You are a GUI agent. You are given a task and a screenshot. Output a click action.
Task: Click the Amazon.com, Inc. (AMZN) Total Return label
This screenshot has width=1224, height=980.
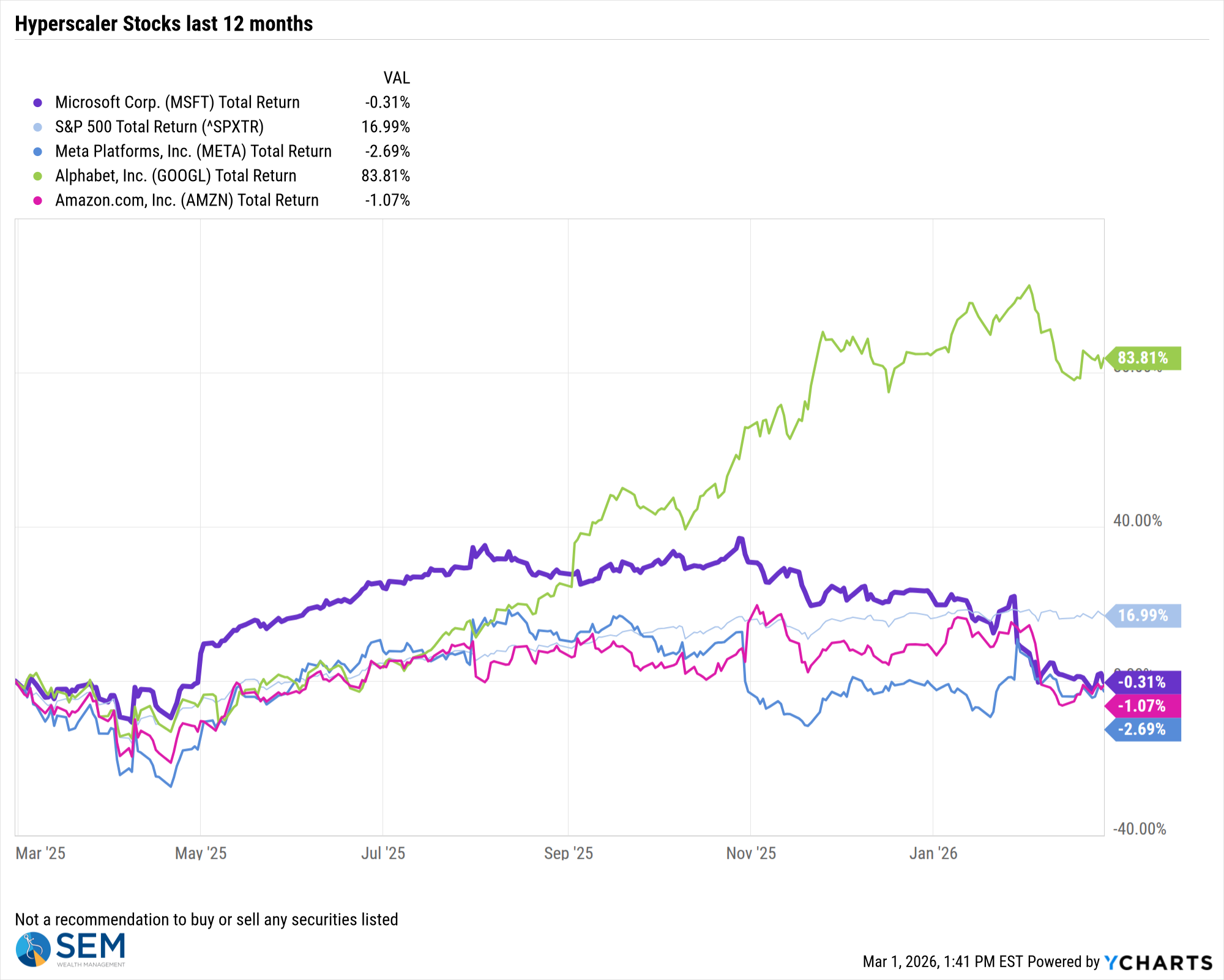187,200
